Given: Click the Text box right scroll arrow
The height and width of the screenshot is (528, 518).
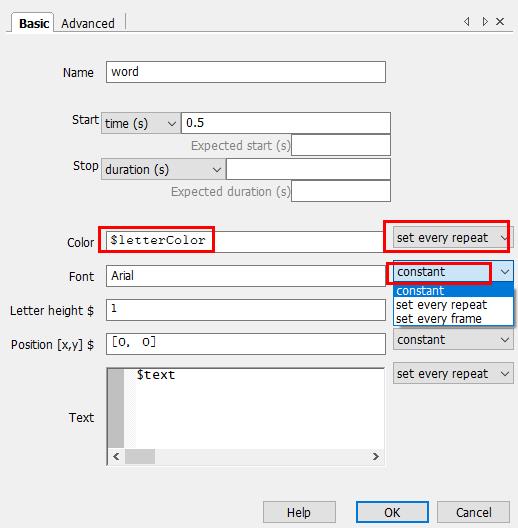Looking at the screenshot, I should [x=376, y=457].
